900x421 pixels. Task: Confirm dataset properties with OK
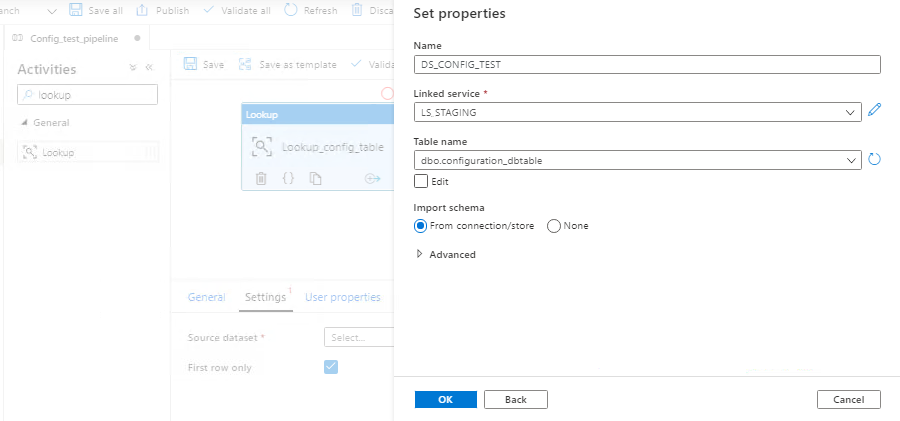pos(445,399)
